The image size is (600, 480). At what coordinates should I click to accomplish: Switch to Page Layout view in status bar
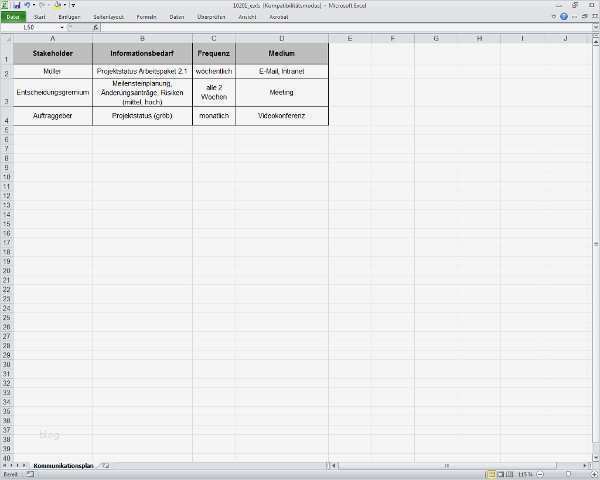point(501,475)
